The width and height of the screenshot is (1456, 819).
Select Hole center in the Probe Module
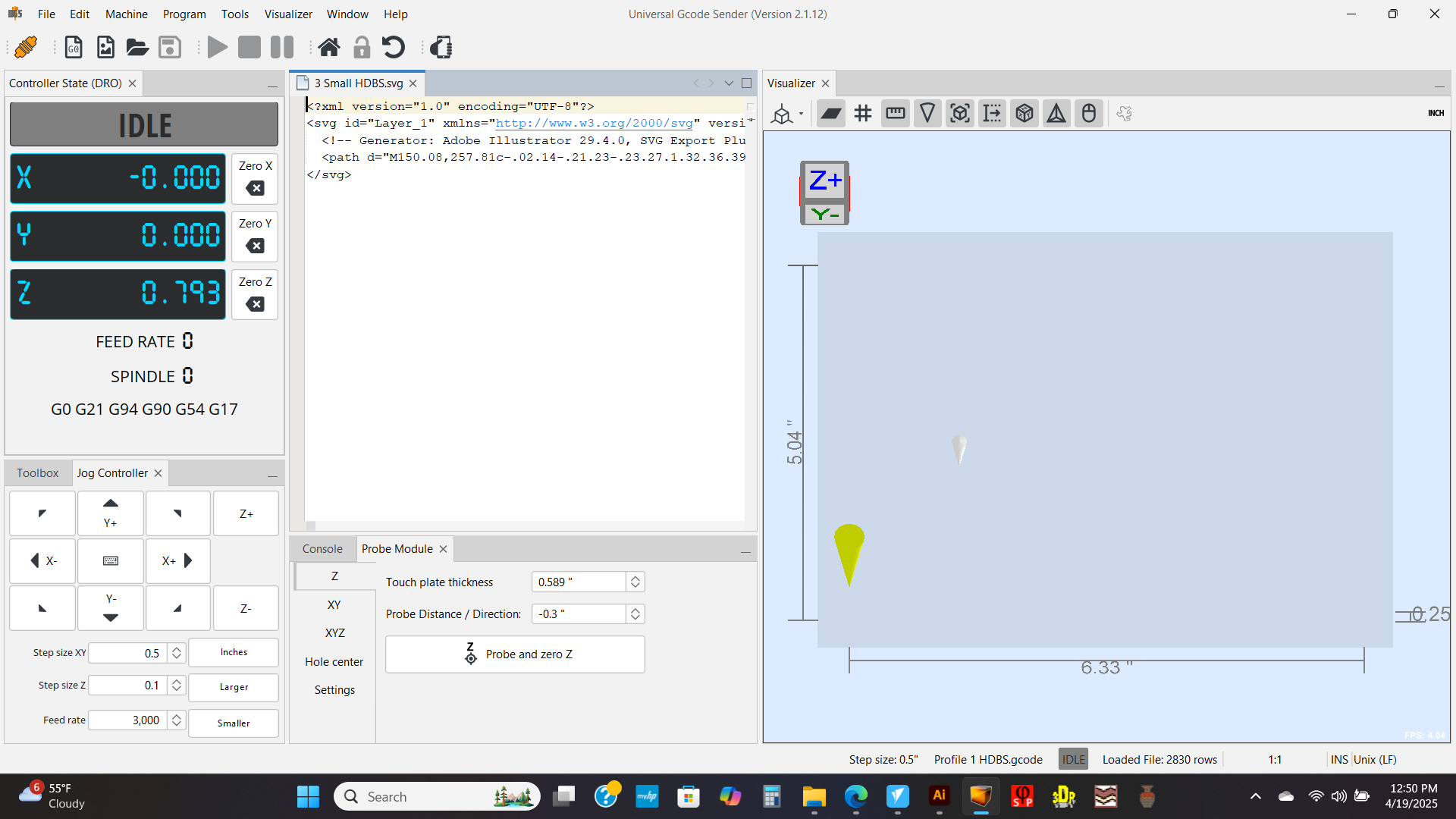tap(334, 661)
